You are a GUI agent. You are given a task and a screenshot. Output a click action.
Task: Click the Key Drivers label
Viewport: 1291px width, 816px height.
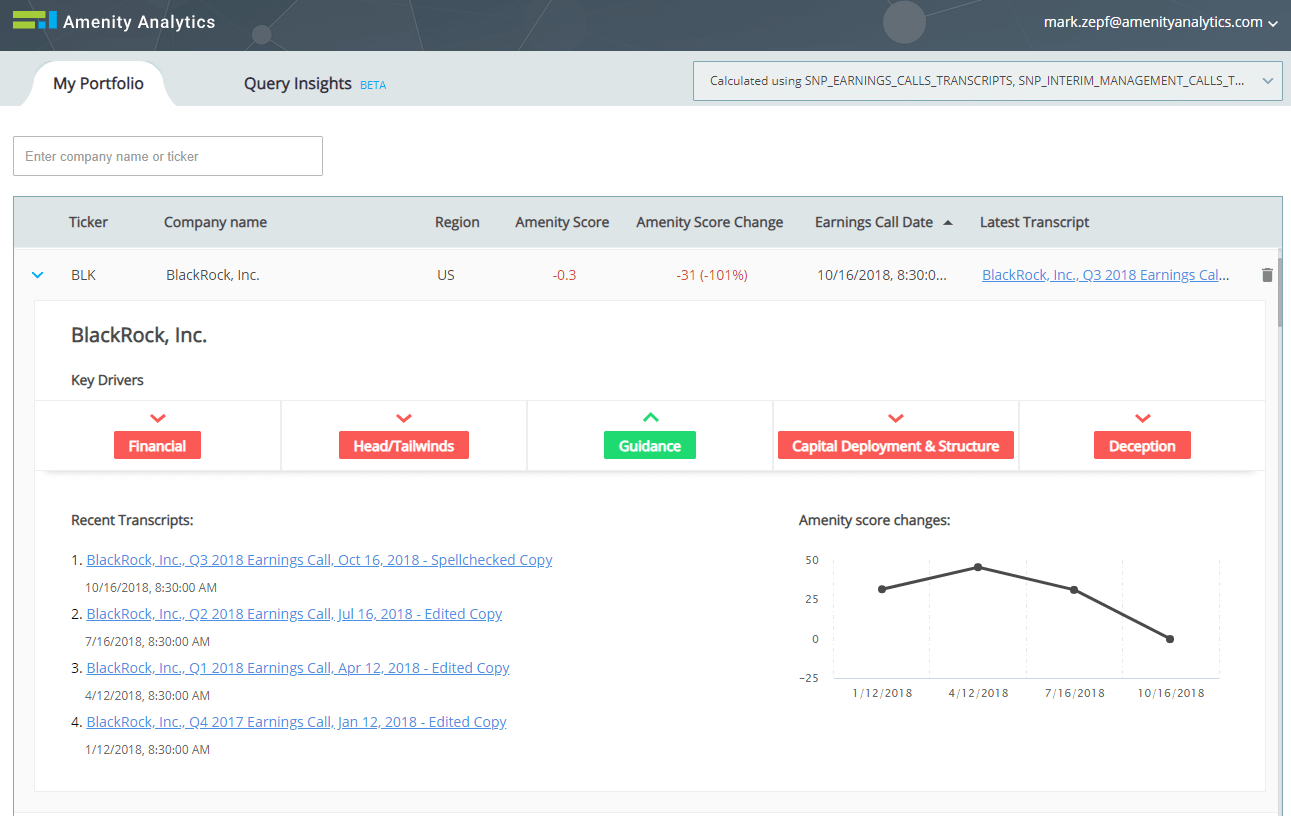[x=107, y=380]
